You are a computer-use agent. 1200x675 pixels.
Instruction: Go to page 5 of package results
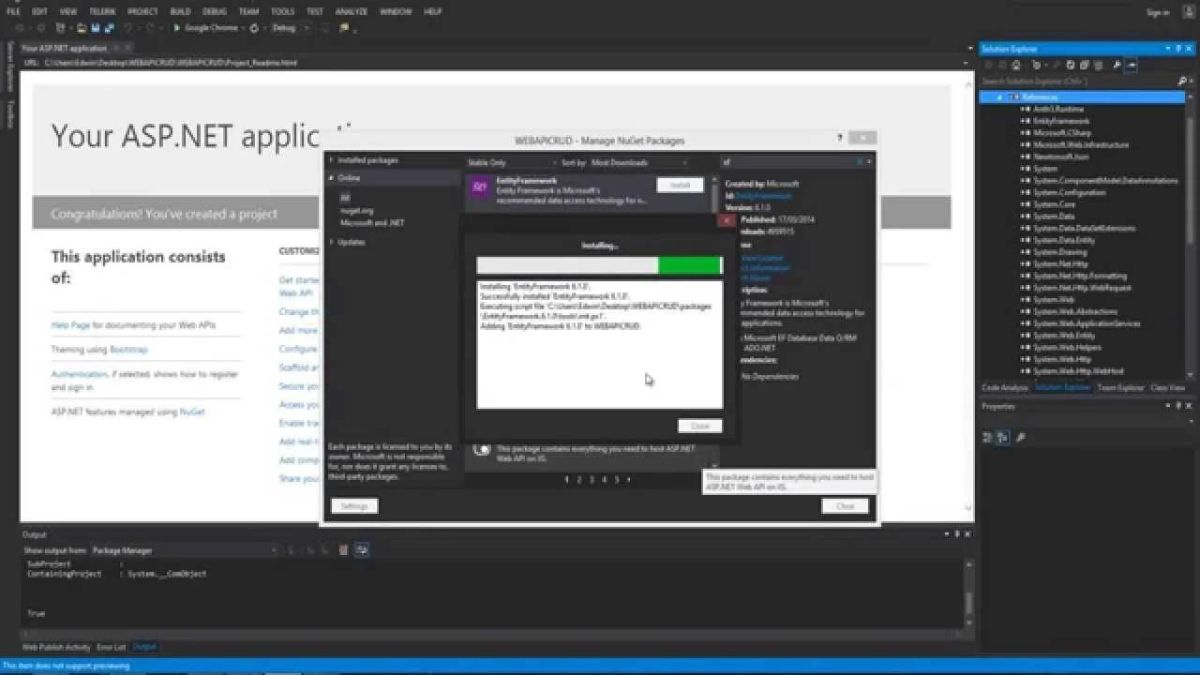tap(615, 480)
